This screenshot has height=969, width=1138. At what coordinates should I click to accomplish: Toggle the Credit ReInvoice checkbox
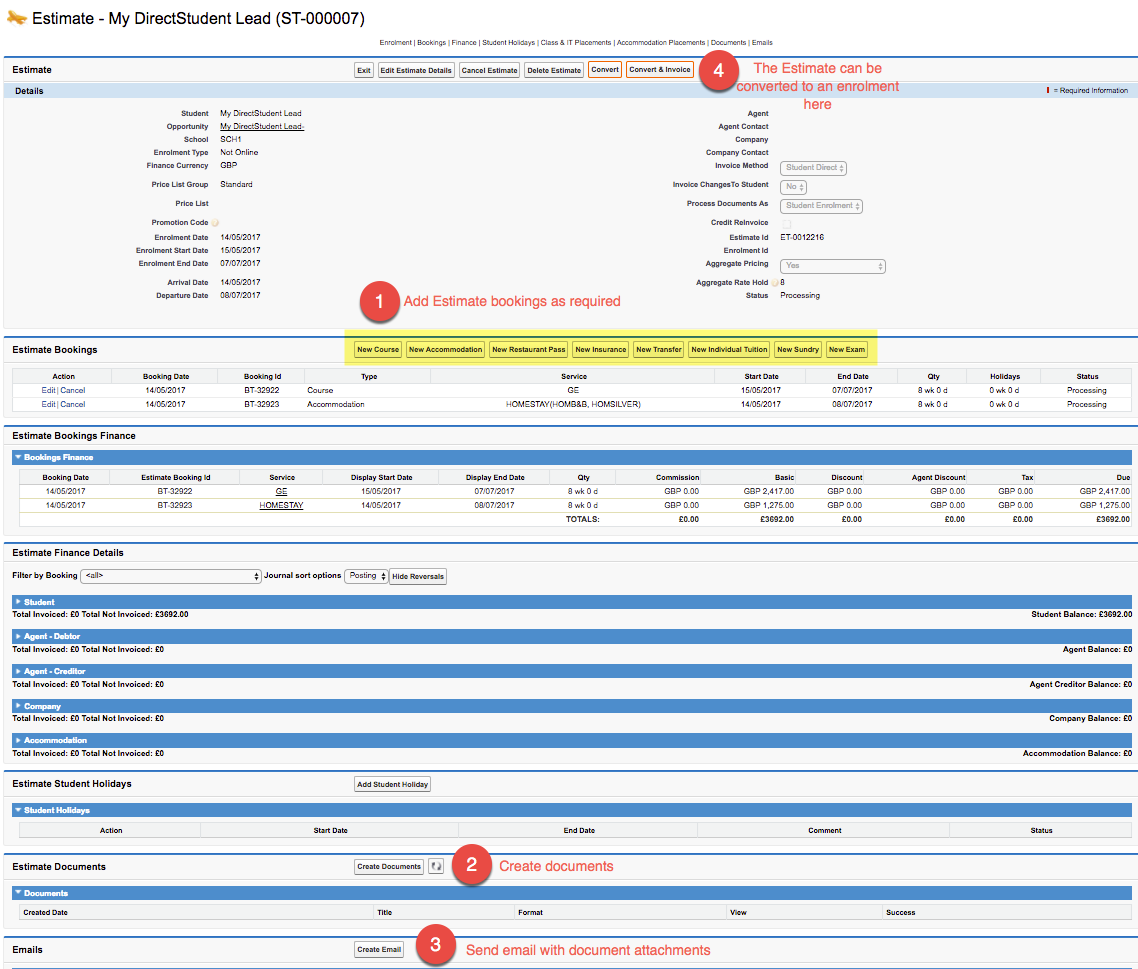pos(786,223)
